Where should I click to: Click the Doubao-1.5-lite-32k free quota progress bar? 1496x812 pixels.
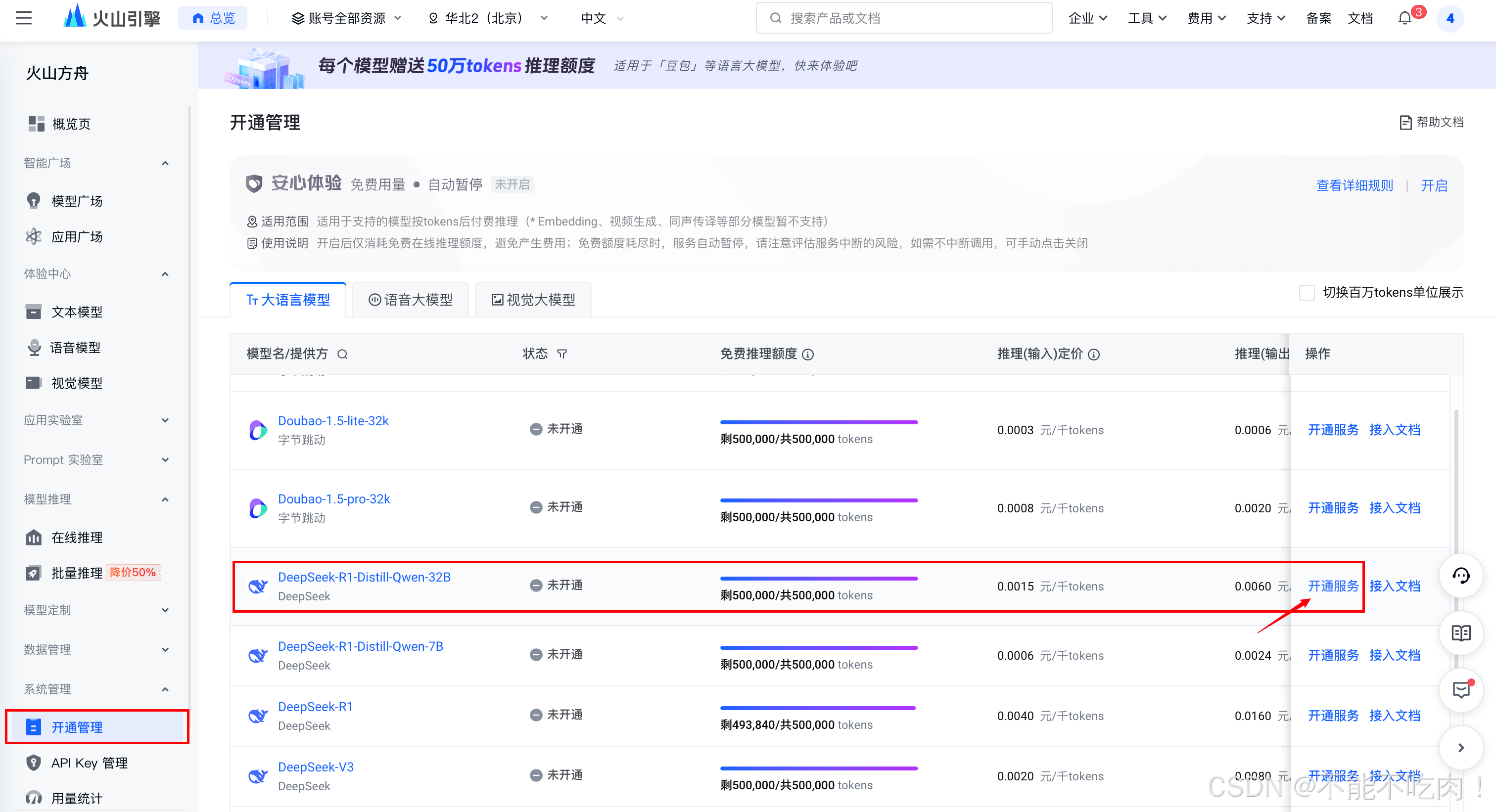point(818,422)
